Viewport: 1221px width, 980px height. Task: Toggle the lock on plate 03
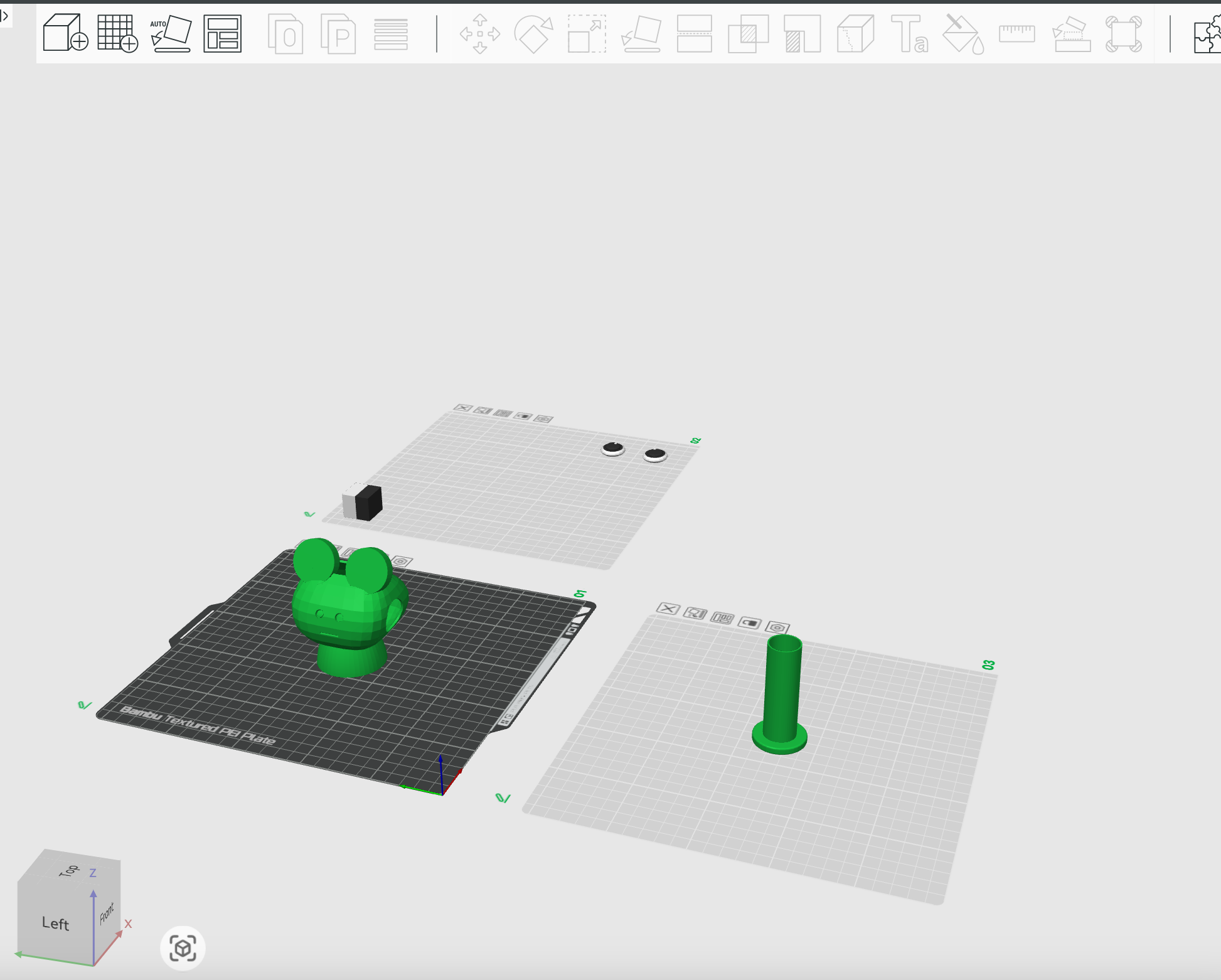click(750, 622)
